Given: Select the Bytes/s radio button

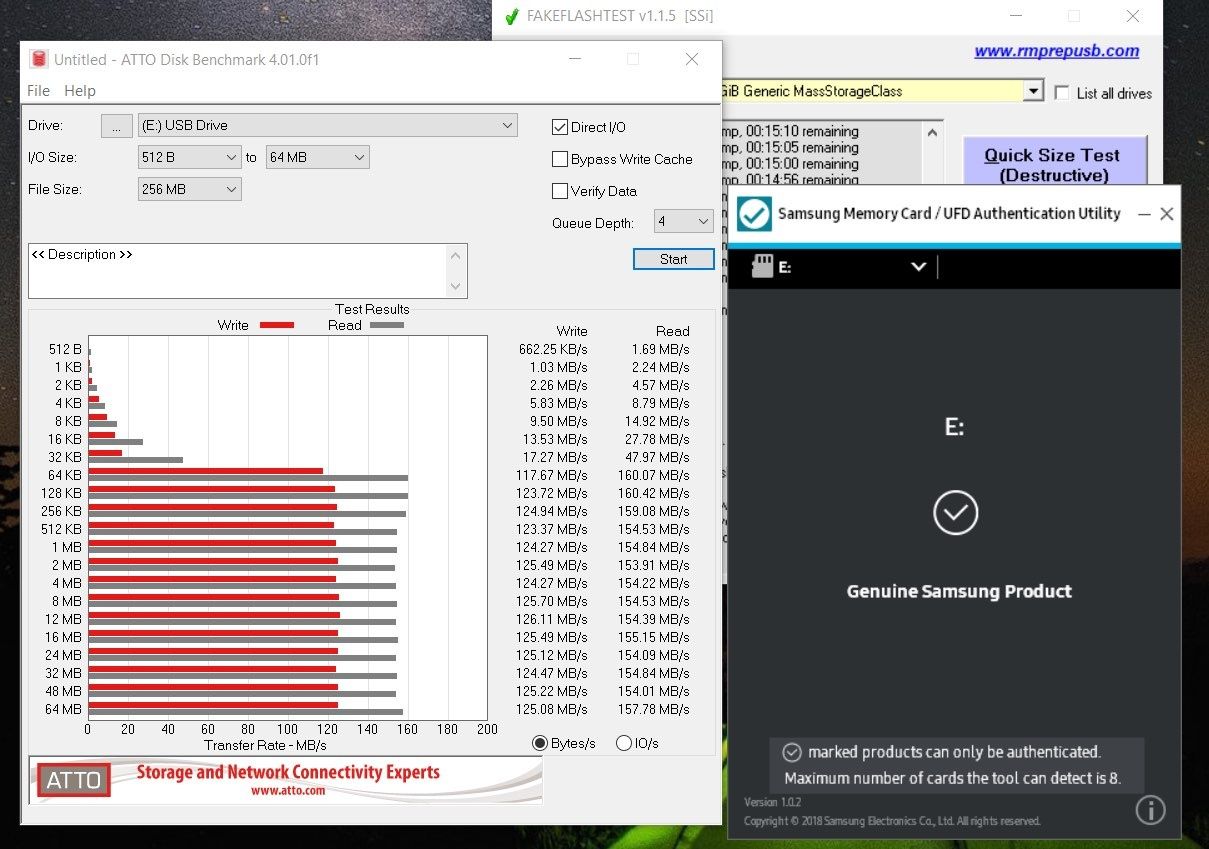Looking at the screenshot, I should [x=540, y=743].
